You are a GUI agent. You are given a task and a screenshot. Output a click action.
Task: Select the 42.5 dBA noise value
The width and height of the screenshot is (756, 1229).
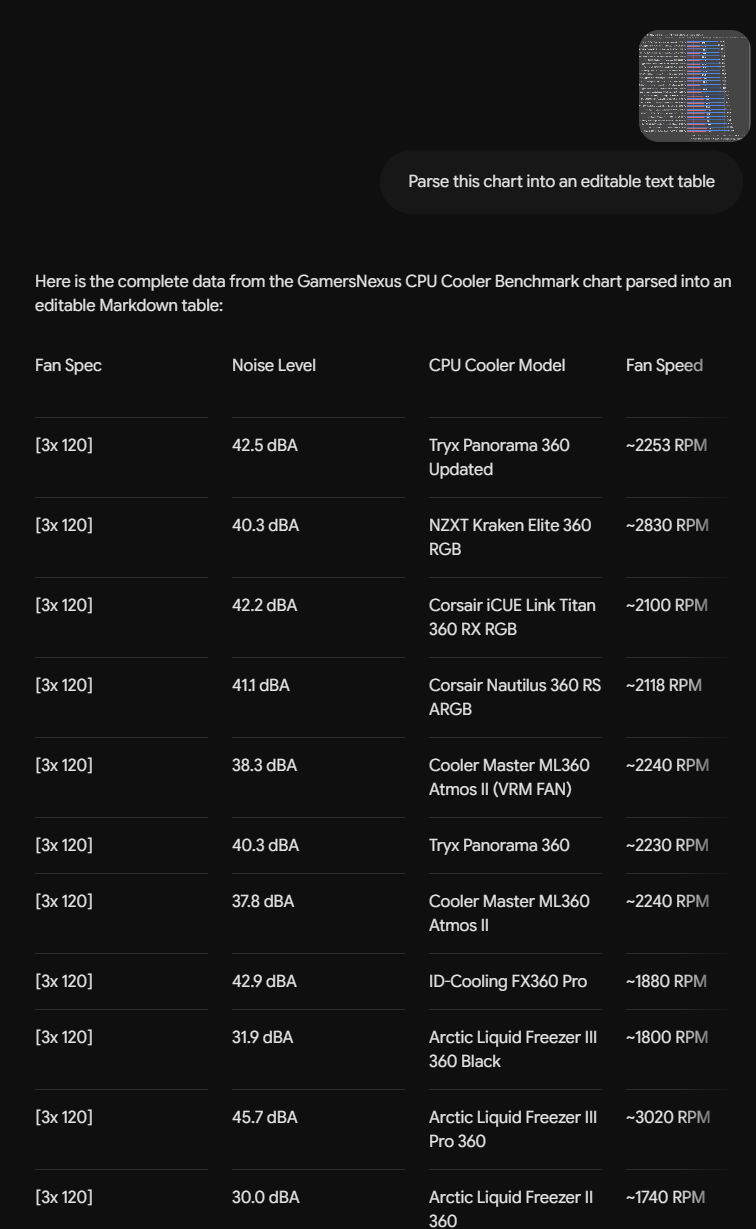click(x=265, y=445)
